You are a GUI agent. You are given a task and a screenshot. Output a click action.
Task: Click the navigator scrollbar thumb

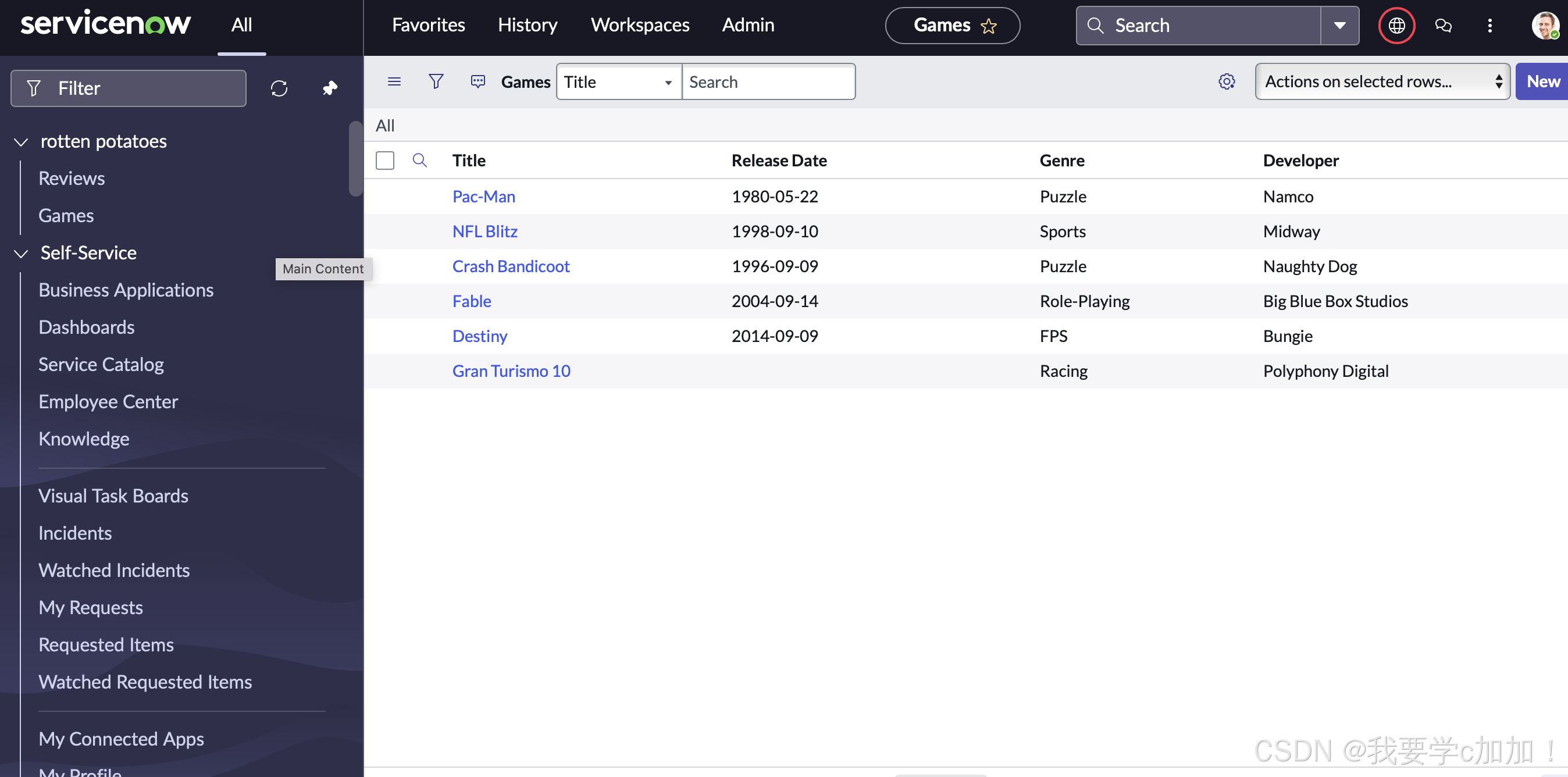click(355, 158)
